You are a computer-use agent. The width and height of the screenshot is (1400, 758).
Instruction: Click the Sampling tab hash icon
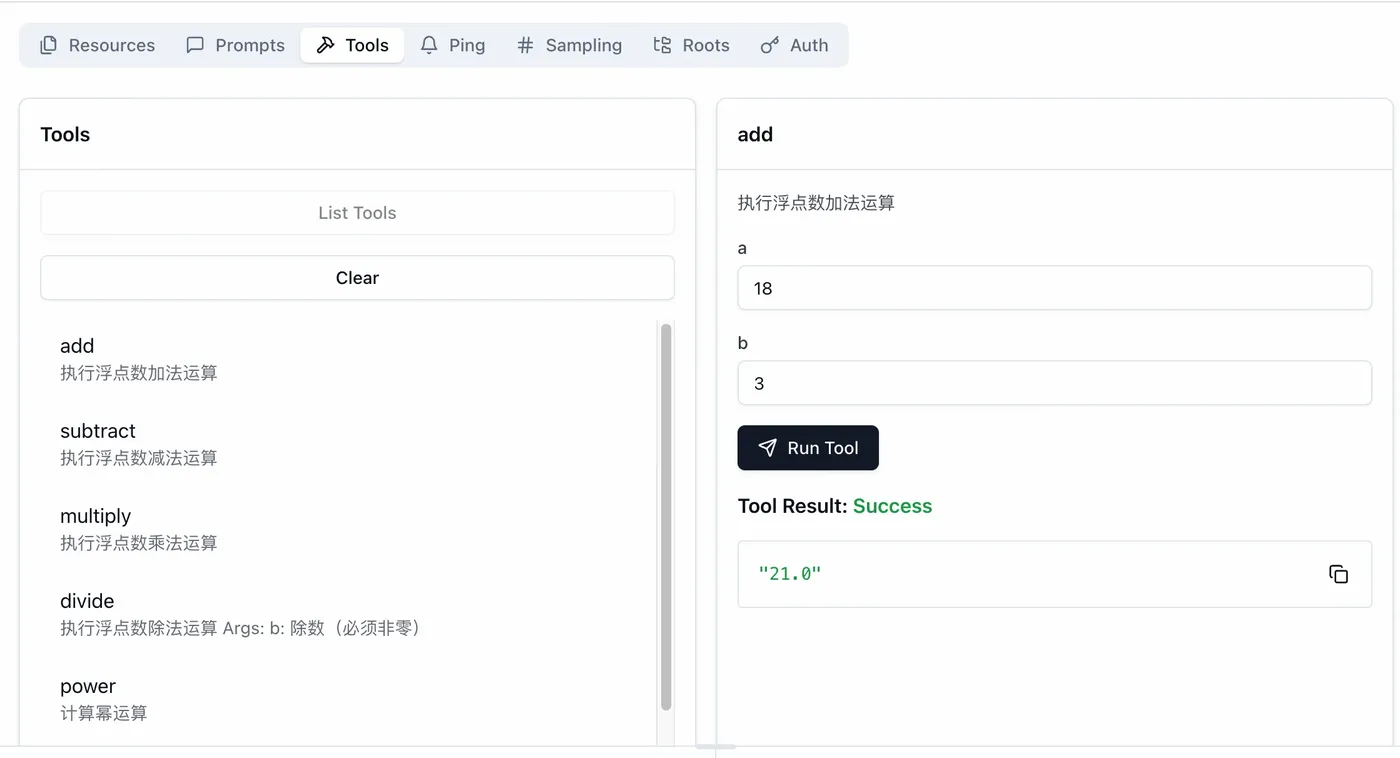click(525, 45)
